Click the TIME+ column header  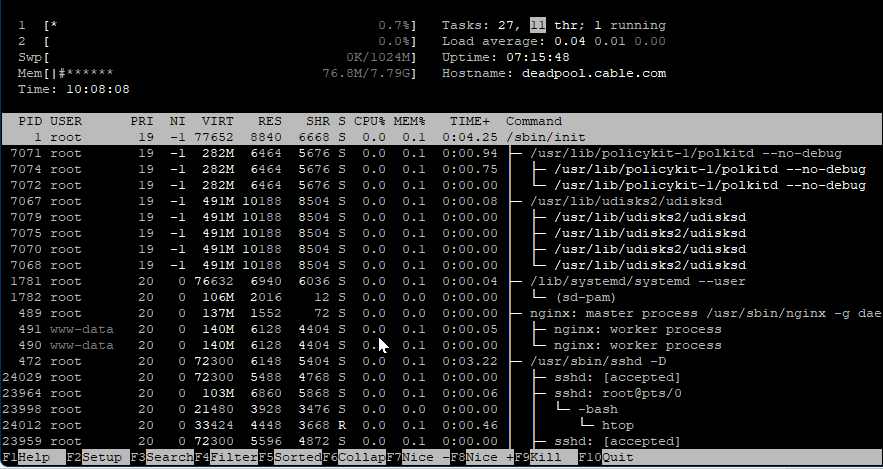469,121
